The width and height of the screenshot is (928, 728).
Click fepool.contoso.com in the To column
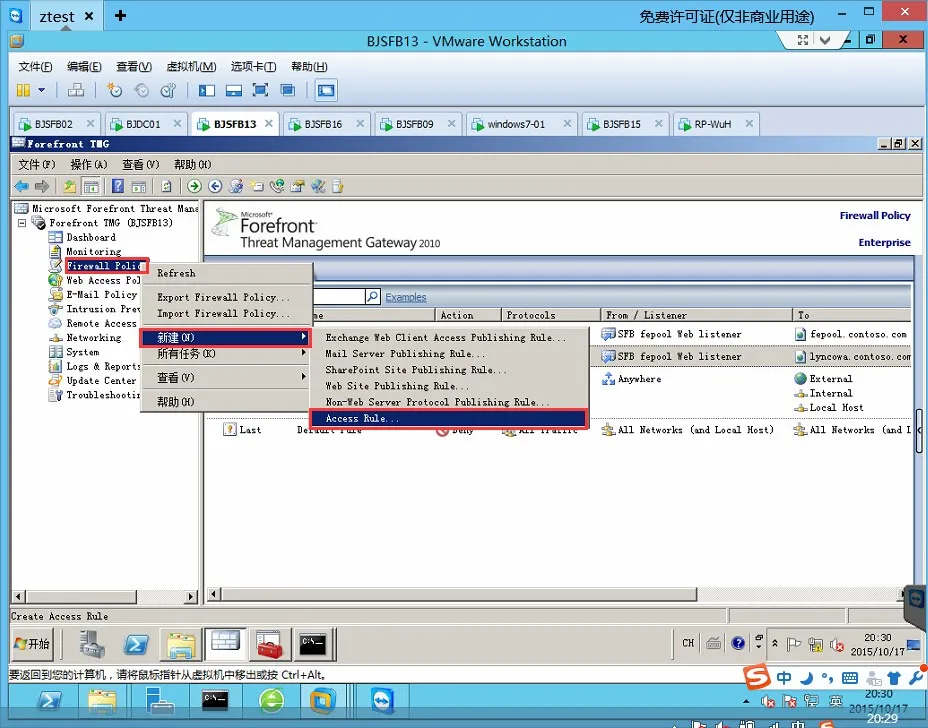tap(858, 334)
